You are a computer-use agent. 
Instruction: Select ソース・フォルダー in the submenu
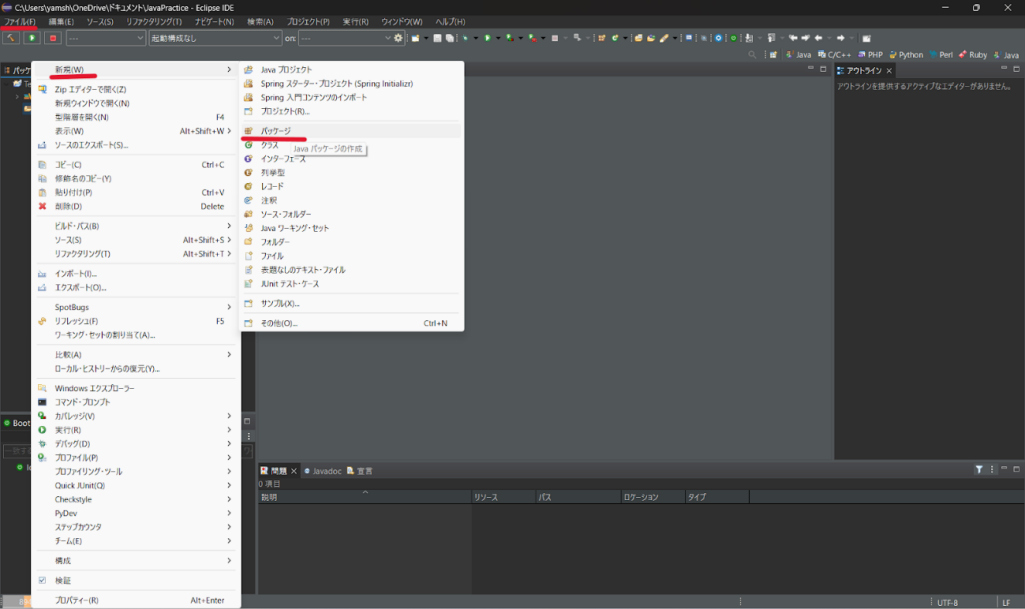coord(352,214)
